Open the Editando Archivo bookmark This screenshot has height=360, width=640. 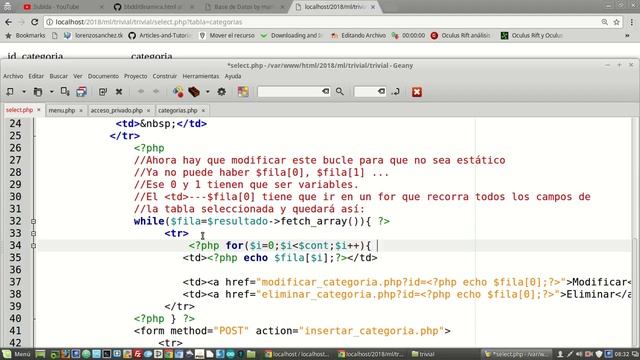358,36
